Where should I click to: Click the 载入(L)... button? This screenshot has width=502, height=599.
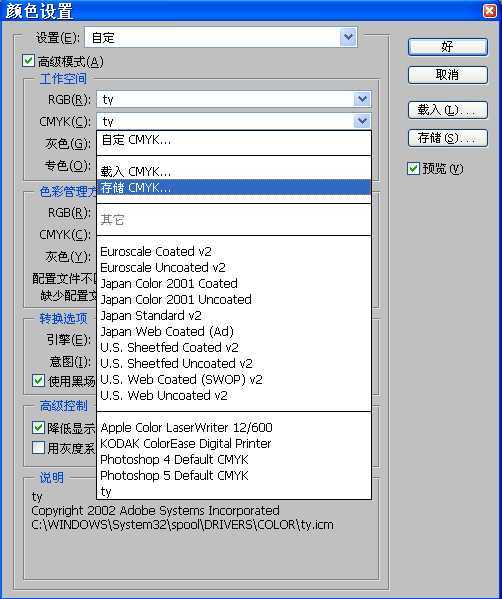pos(447,110)
